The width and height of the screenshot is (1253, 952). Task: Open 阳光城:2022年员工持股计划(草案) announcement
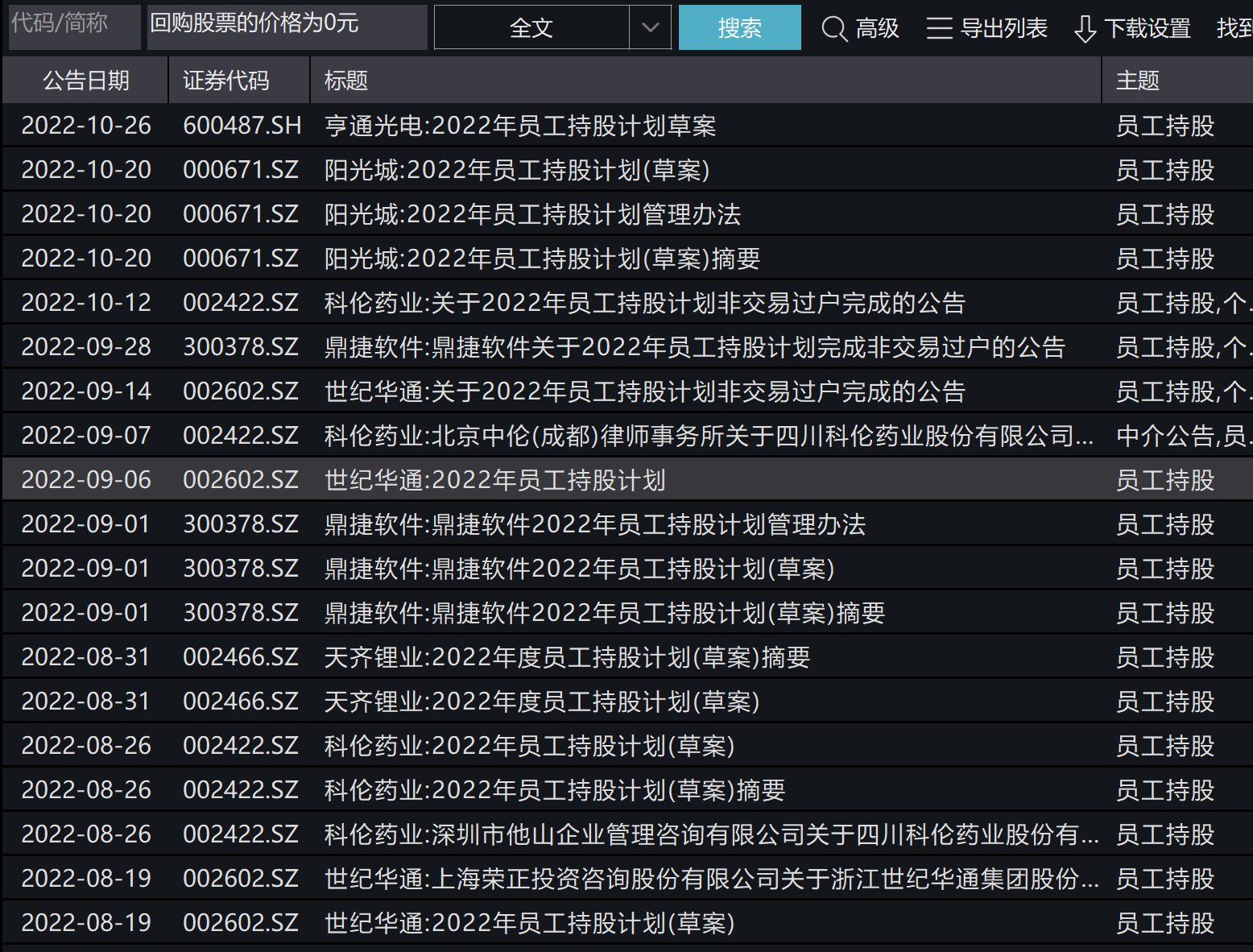517,170
